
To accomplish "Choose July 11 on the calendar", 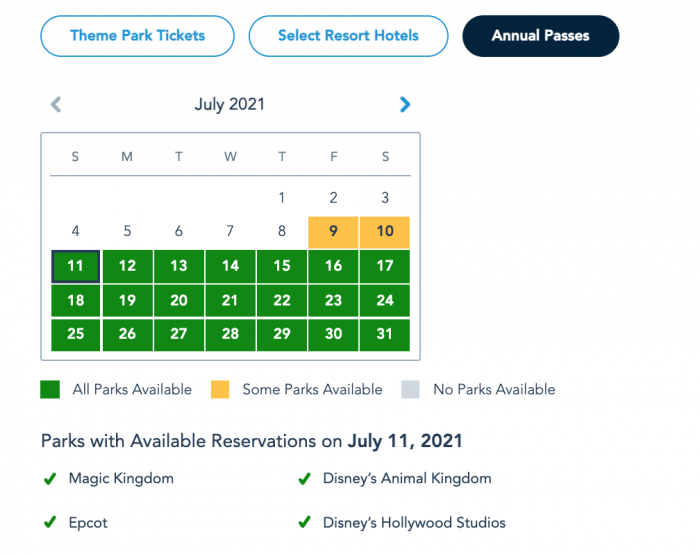I will click(x=75, y=266).
